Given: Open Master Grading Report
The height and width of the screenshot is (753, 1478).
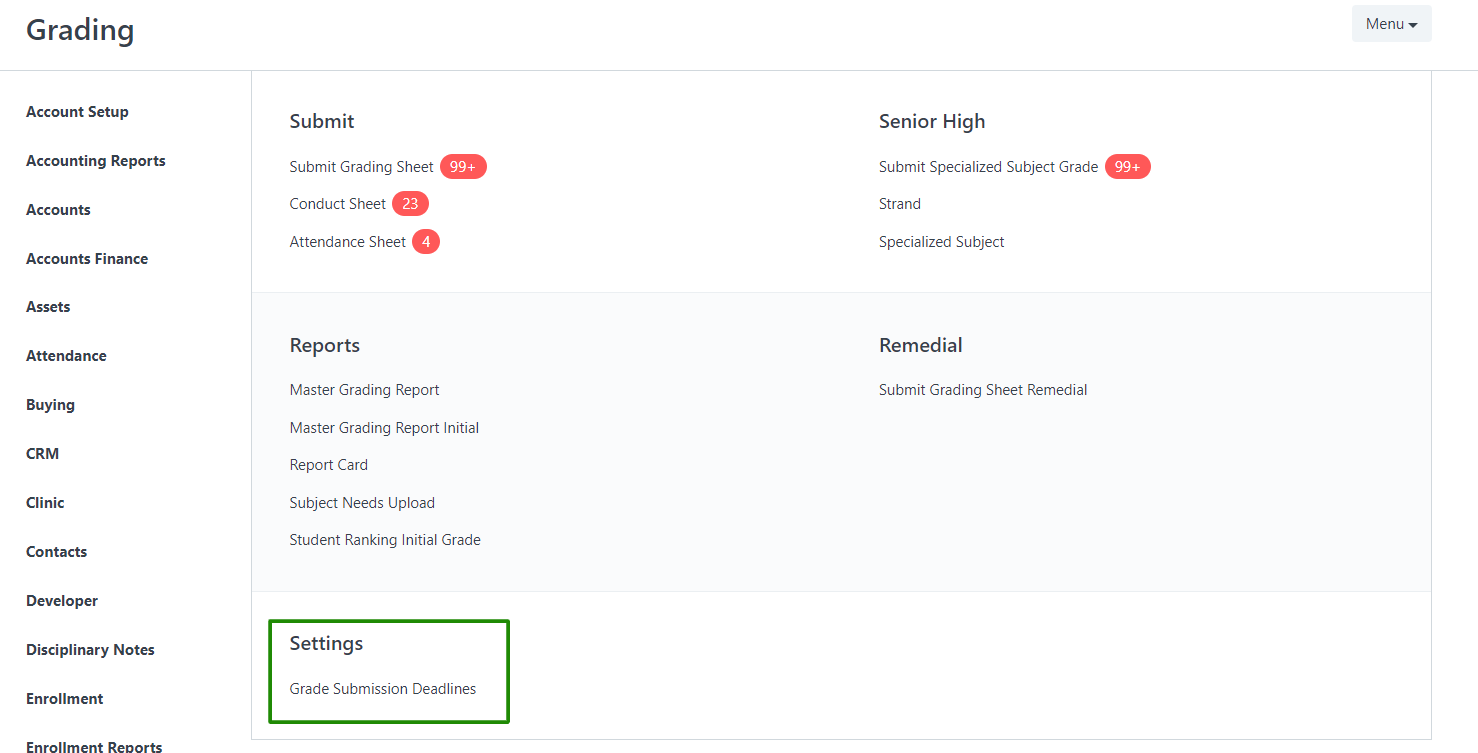Looking at the screenshot, I should pyautogui.click(x=365, y=390).
